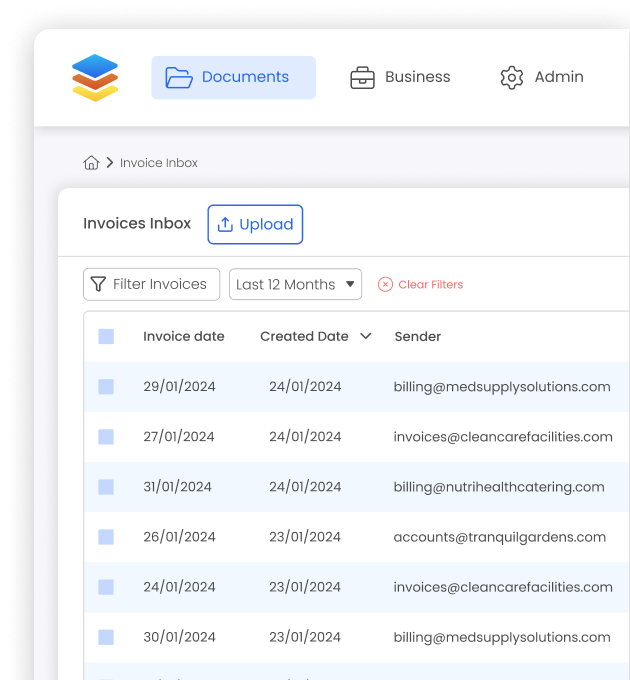Open the Last 12 Months dropdown
This screenshot has height=680, width=630.
click(x=295, y=285)
